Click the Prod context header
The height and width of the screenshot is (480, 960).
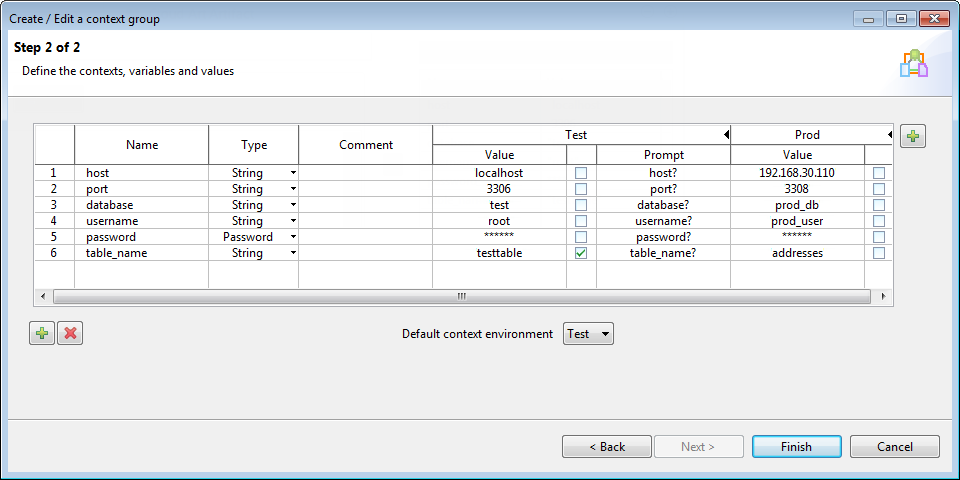807,135
